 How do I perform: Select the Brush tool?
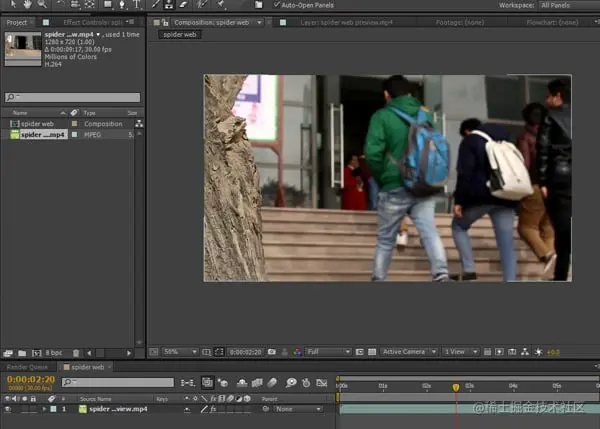[155, 4]
